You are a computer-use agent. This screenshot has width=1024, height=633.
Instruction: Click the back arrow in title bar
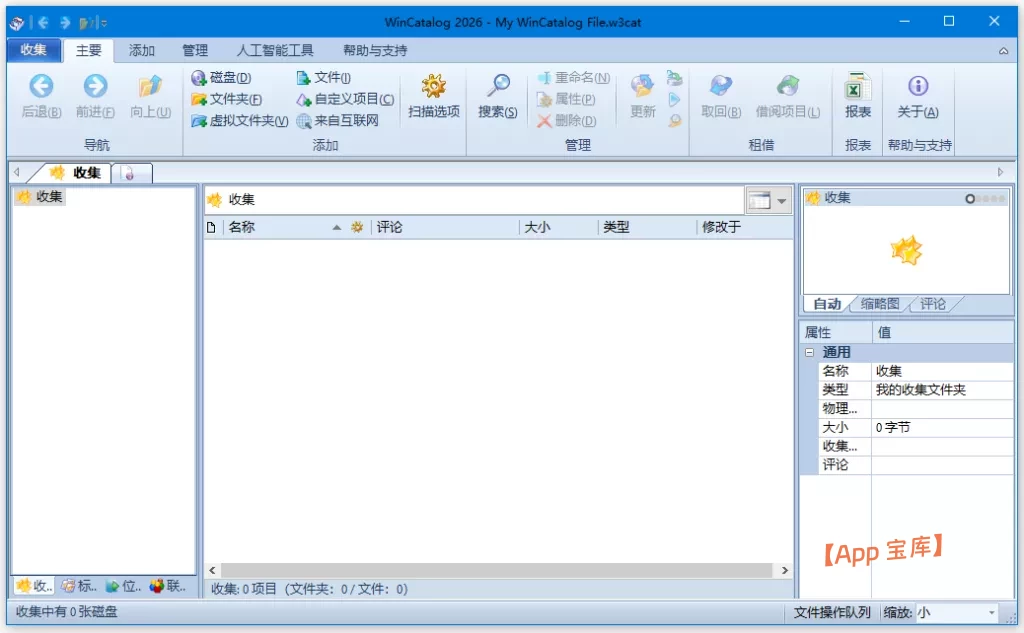coord(44,23)
